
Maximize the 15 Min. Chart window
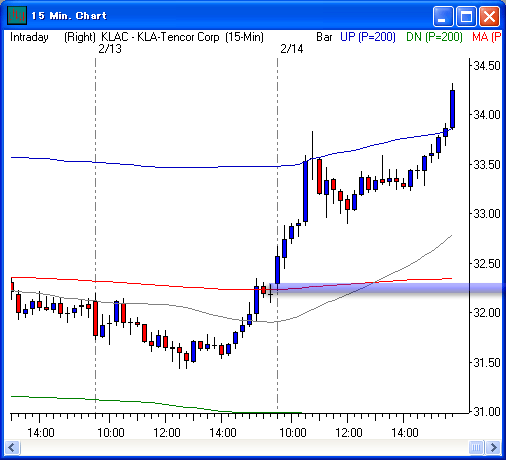click(x=466, y=16)
